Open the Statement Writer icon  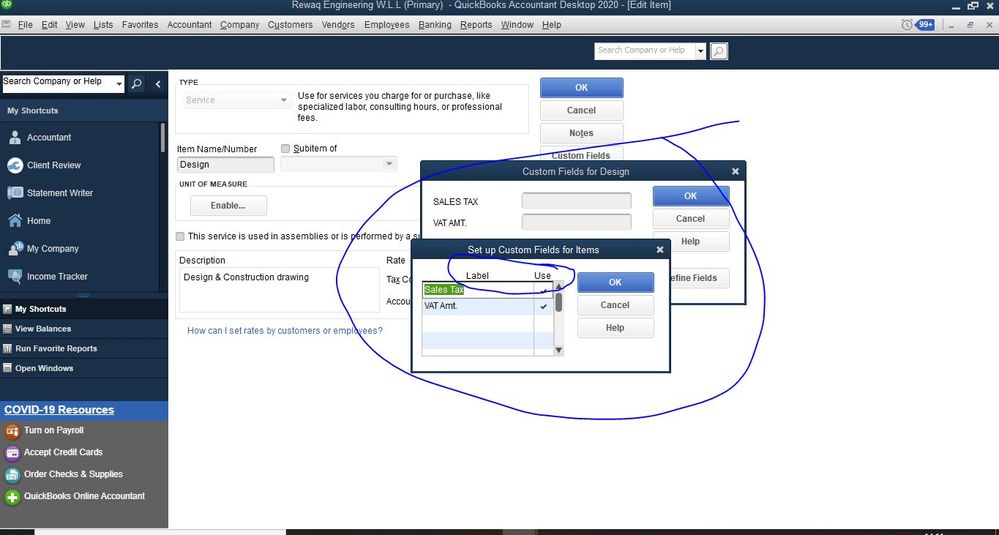tap(15, 192)
